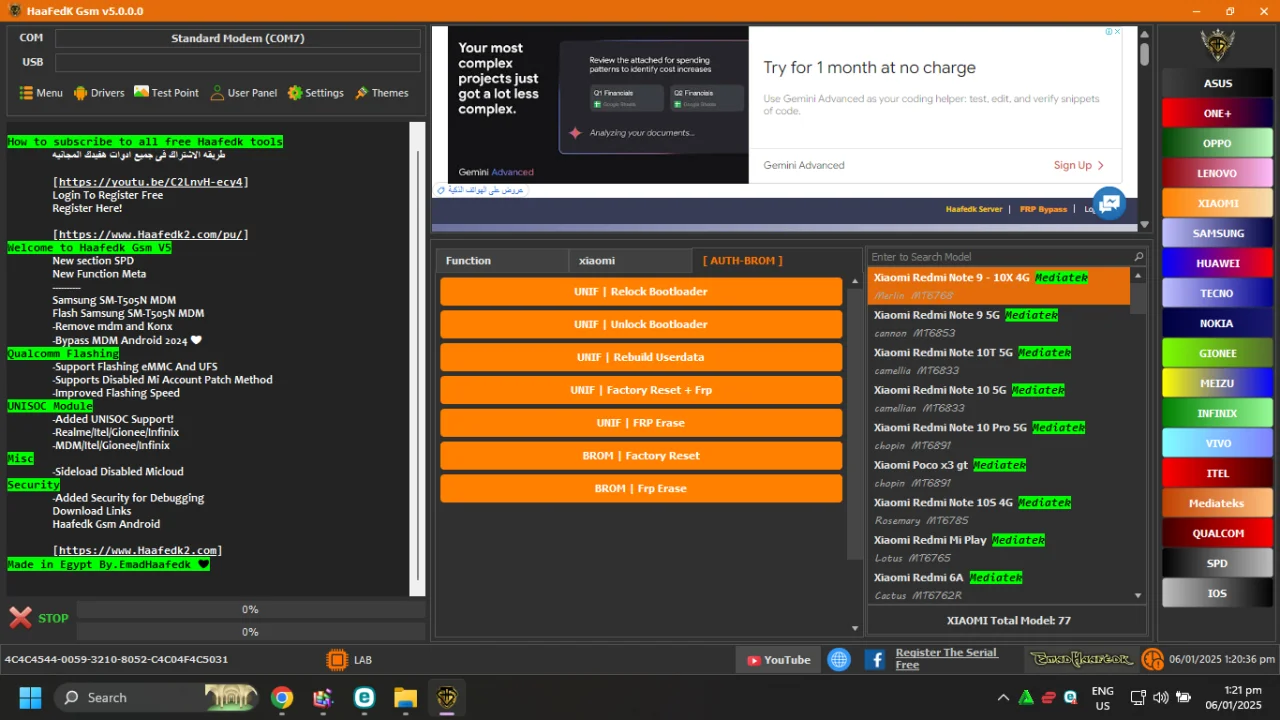The image size is (1280, 720).
Task: Open the Windows Start menu
Action: [30, 697]
